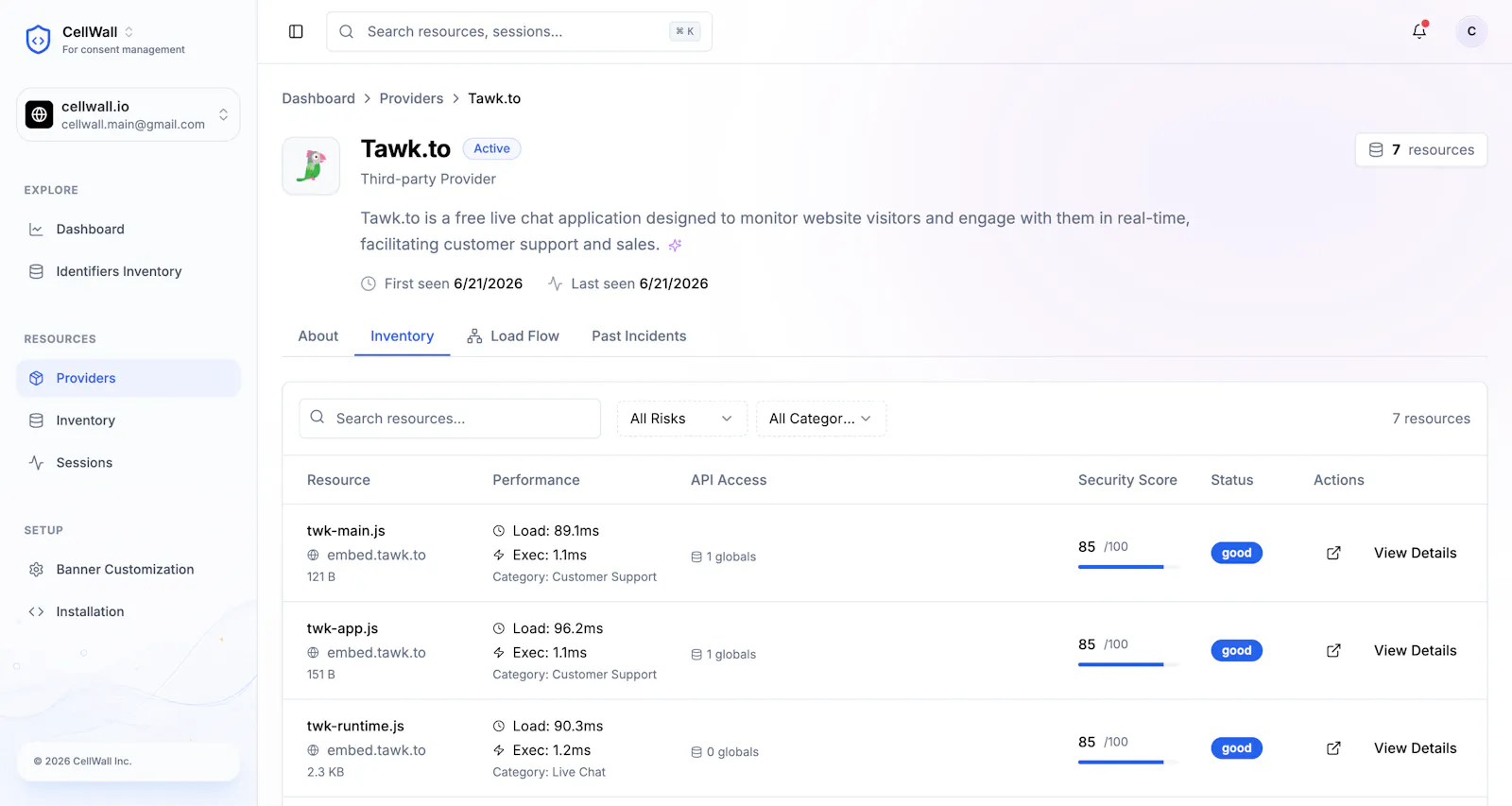This screenshot has height=806, width=1512.
Task: Open external link for twk-main.js
Action: point(1333,553)
